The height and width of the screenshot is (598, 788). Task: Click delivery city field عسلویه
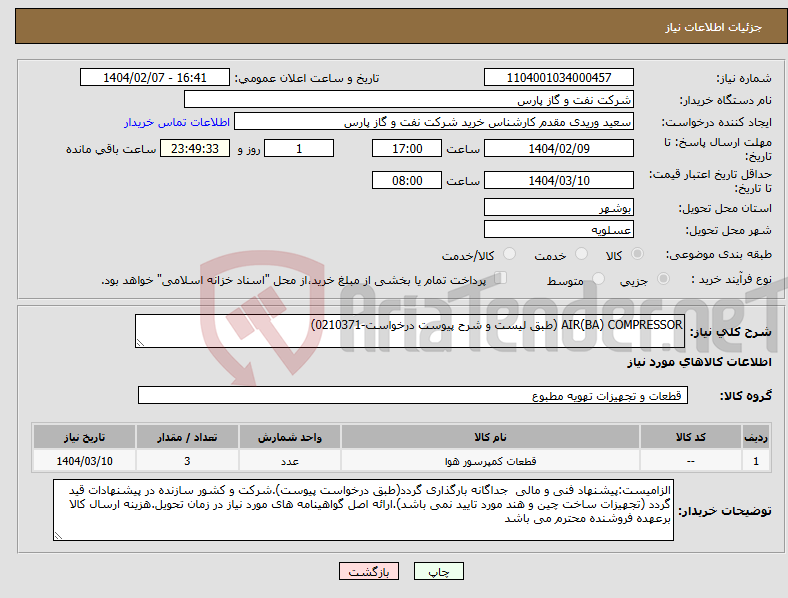[559, 229]
